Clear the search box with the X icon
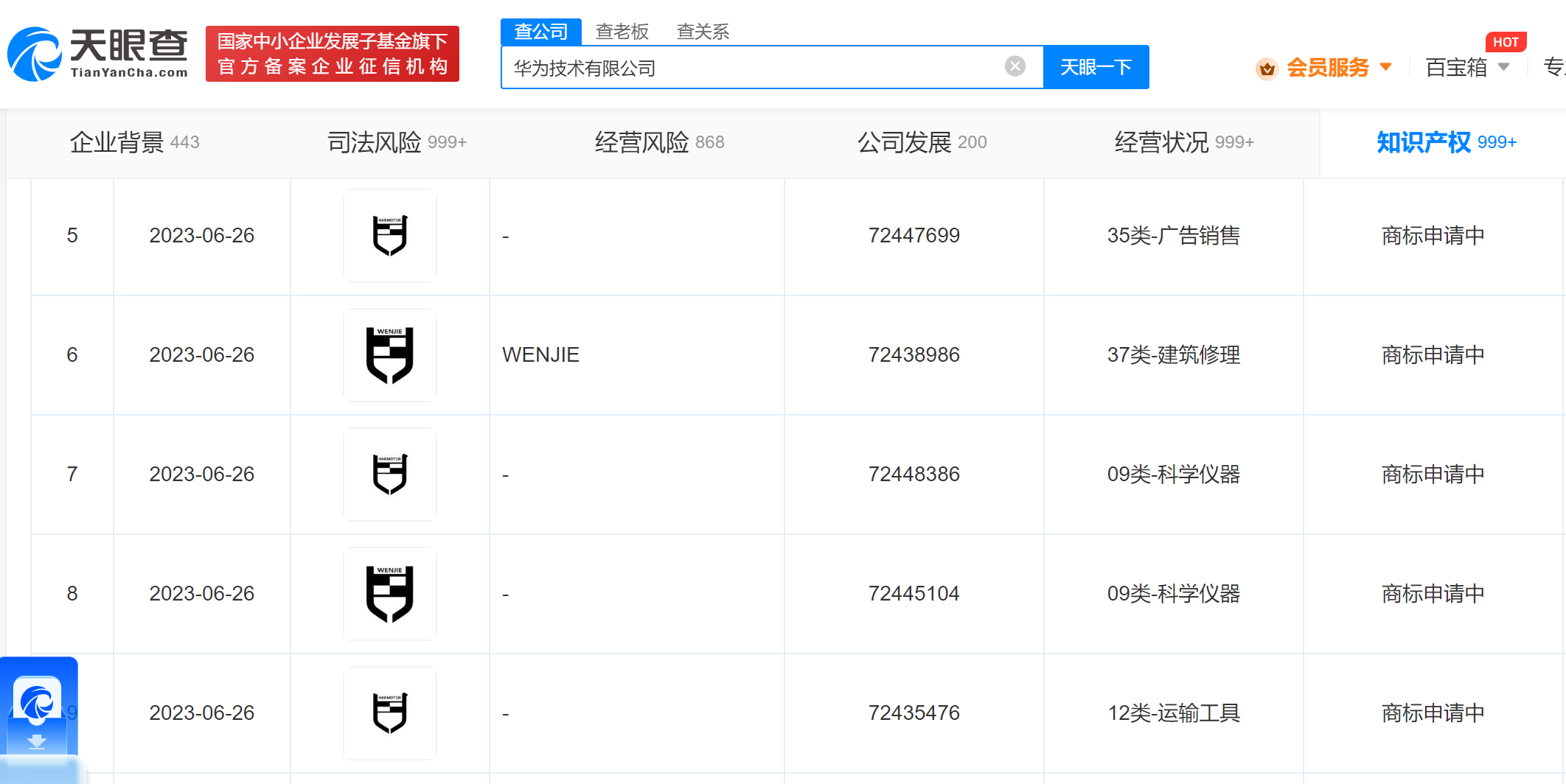1566x784 pixels. (x=1015, y=66)
